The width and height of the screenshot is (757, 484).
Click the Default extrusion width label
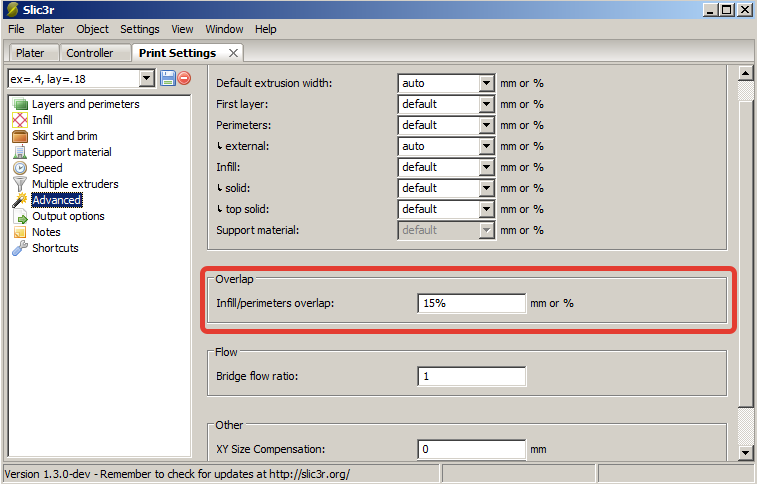[x=274, y=83]
